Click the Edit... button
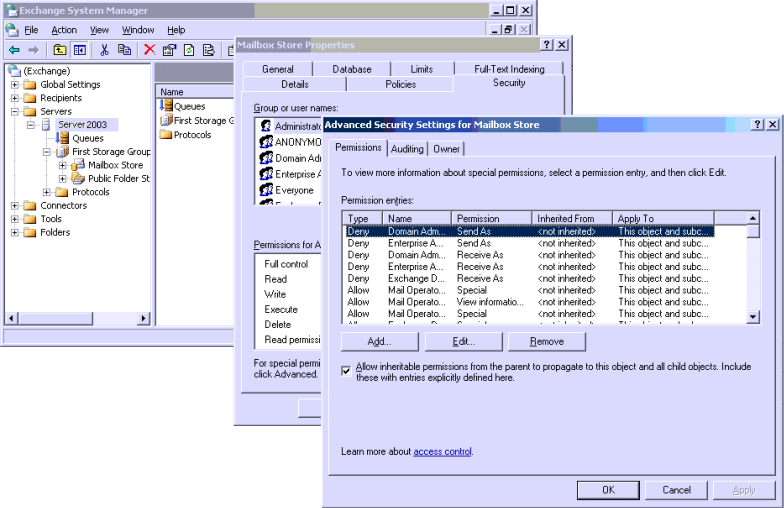This screenshot has height=508, width=784. pyautogui.click(x=464, y=342)
